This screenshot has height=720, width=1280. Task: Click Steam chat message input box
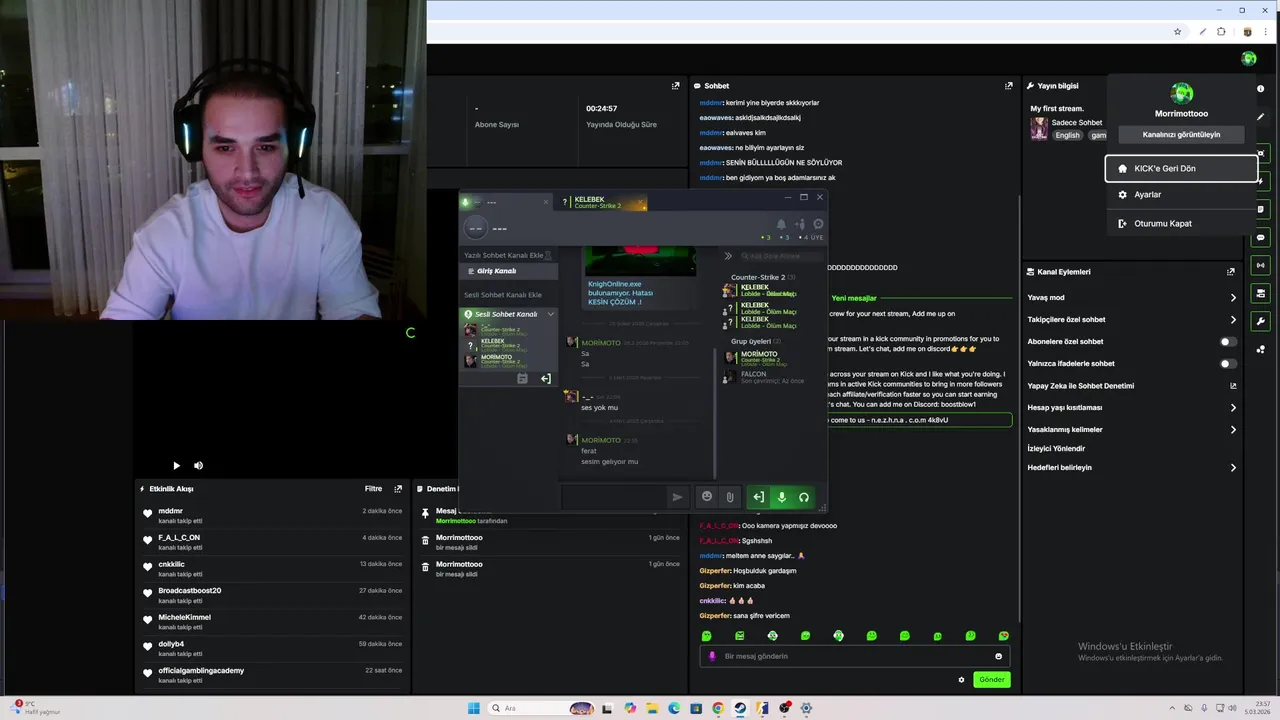coord(614,497)
